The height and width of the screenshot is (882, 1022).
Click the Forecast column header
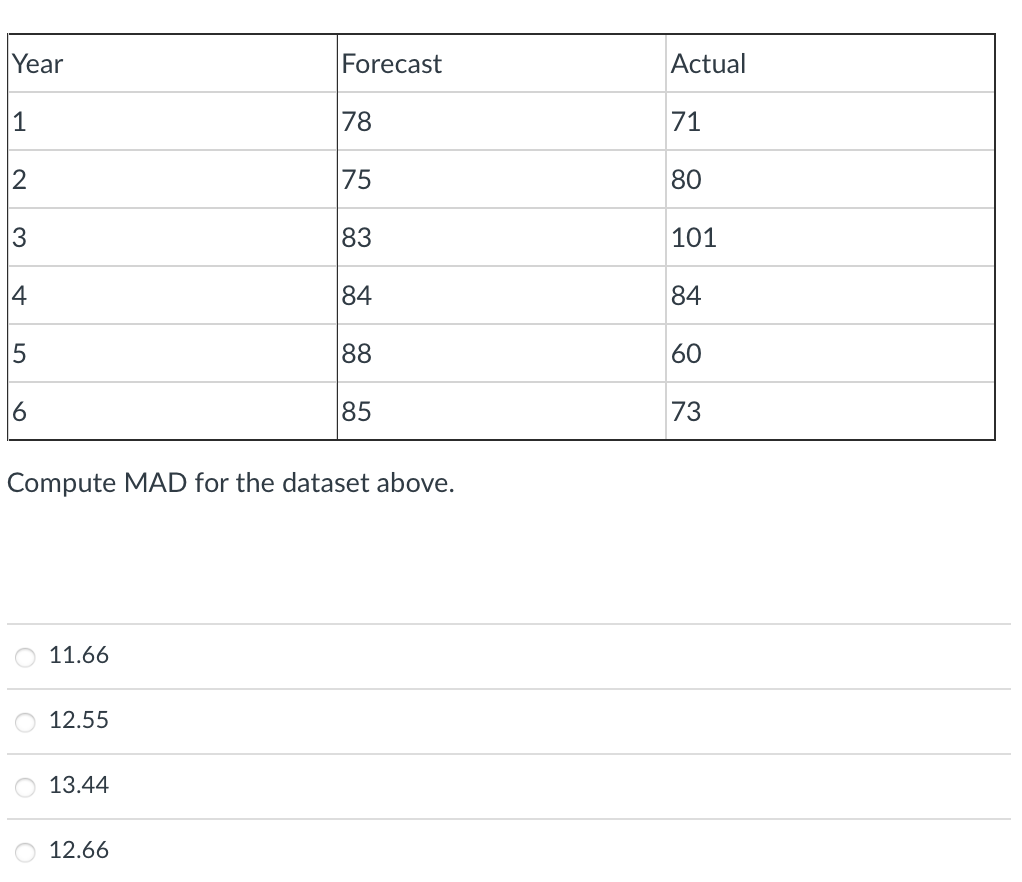(391, 63)
